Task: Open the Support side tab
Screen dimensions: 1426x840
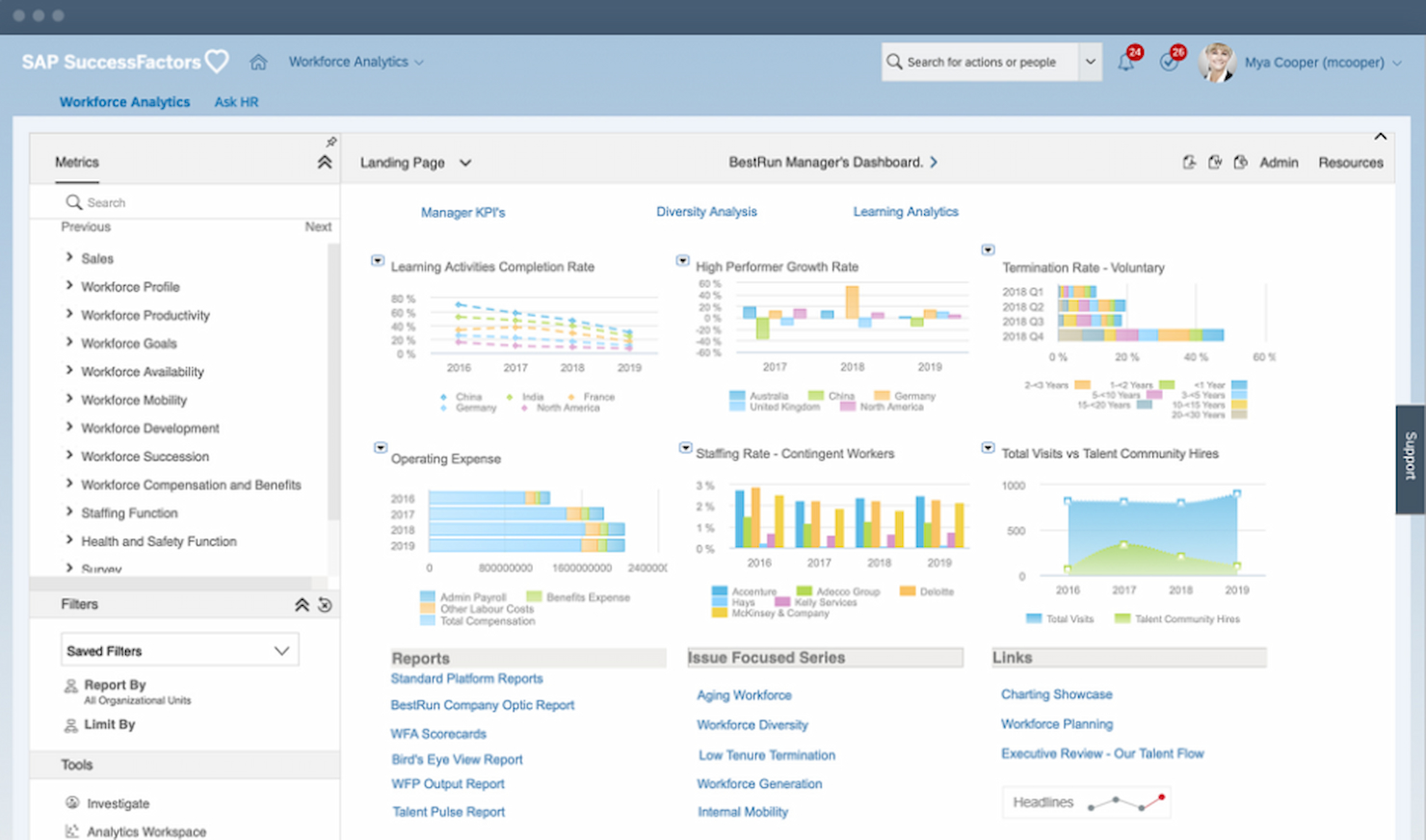Action: click(1410, 459)
